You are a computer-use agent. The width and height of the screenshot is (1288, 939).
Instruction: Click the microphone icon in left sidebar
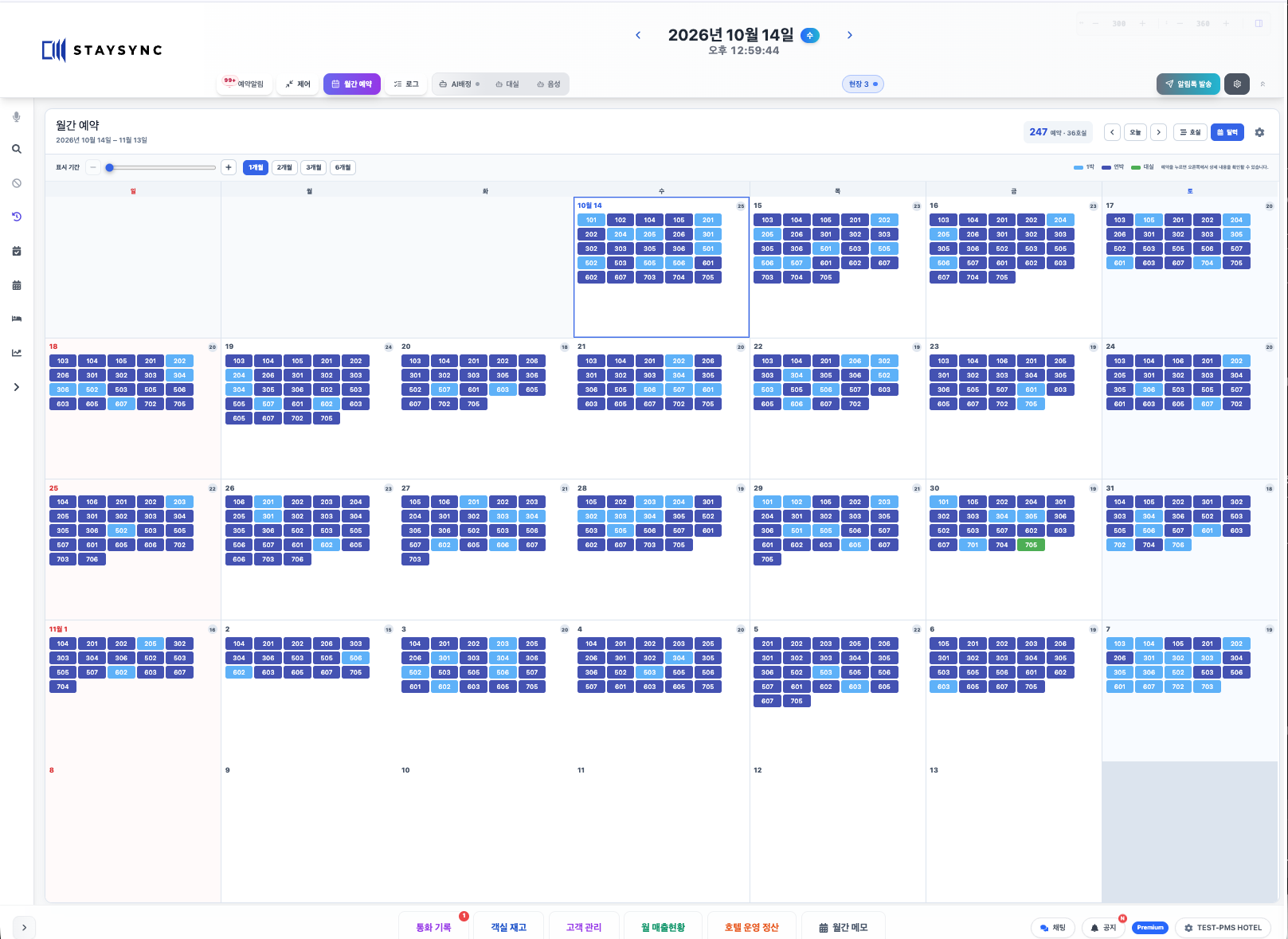17,117
